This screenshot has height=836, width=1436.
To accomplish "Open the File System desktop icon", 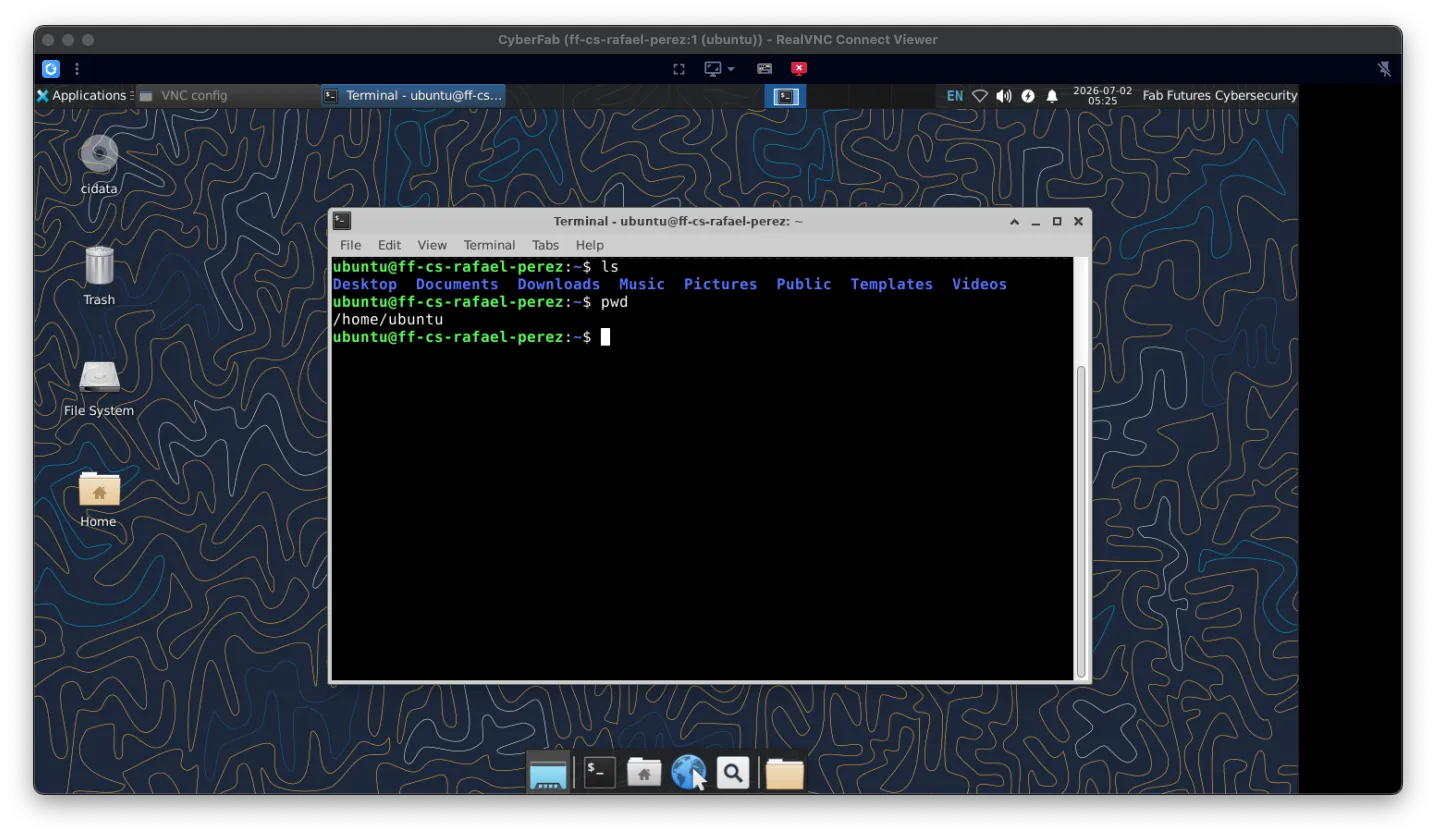I will click(99, 377).
